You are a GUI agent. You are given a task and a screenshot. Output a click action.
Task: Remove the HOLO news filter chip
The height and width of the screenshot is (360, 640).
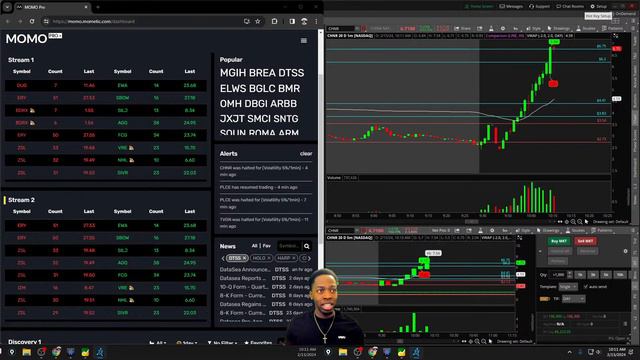coord(269,258)
